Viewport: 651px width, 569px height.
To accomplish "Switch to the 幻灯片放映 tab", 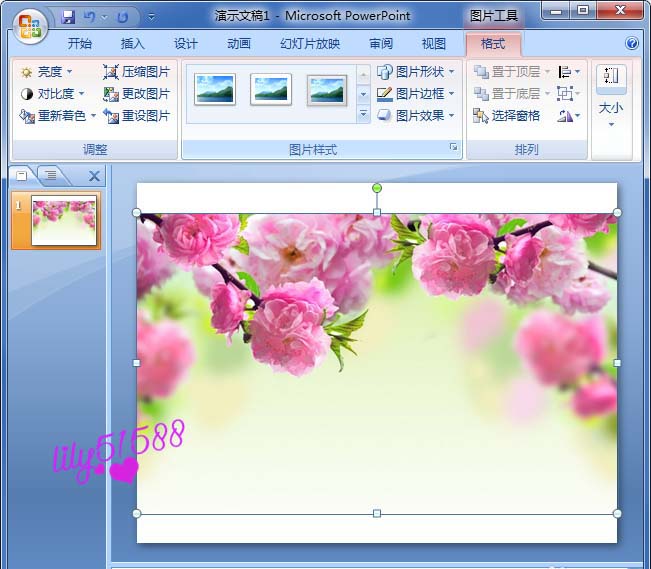I will (x=310, y=43).
